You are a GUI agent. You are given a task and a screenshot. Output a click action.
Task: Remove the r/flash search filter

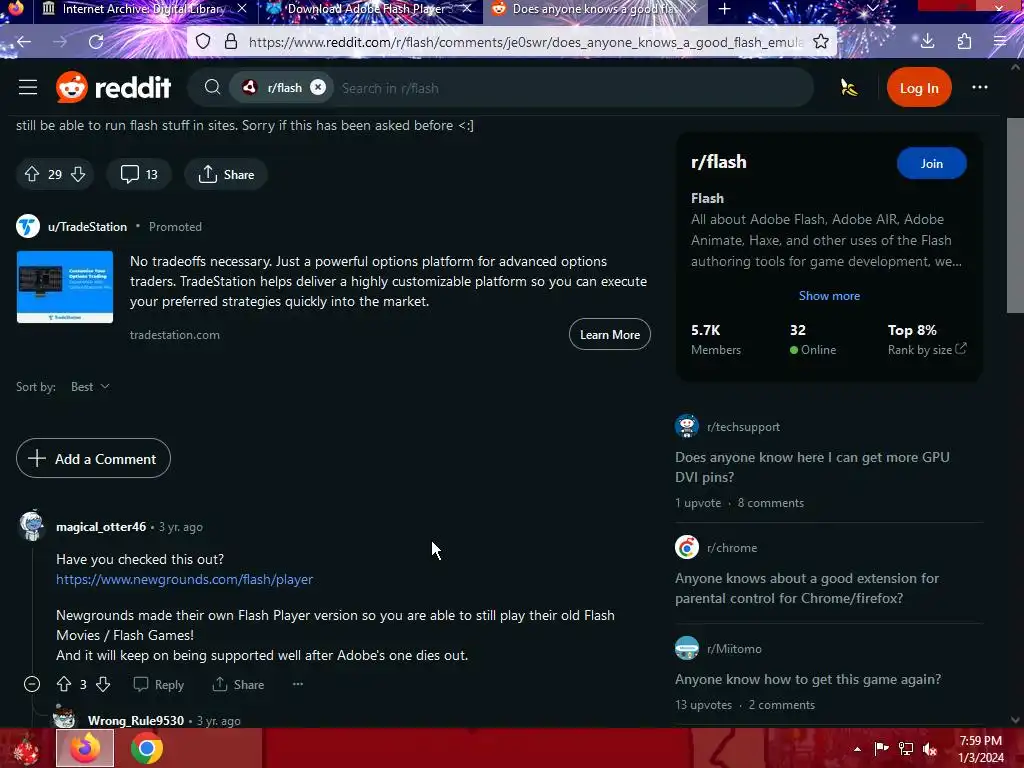(317, 88)
